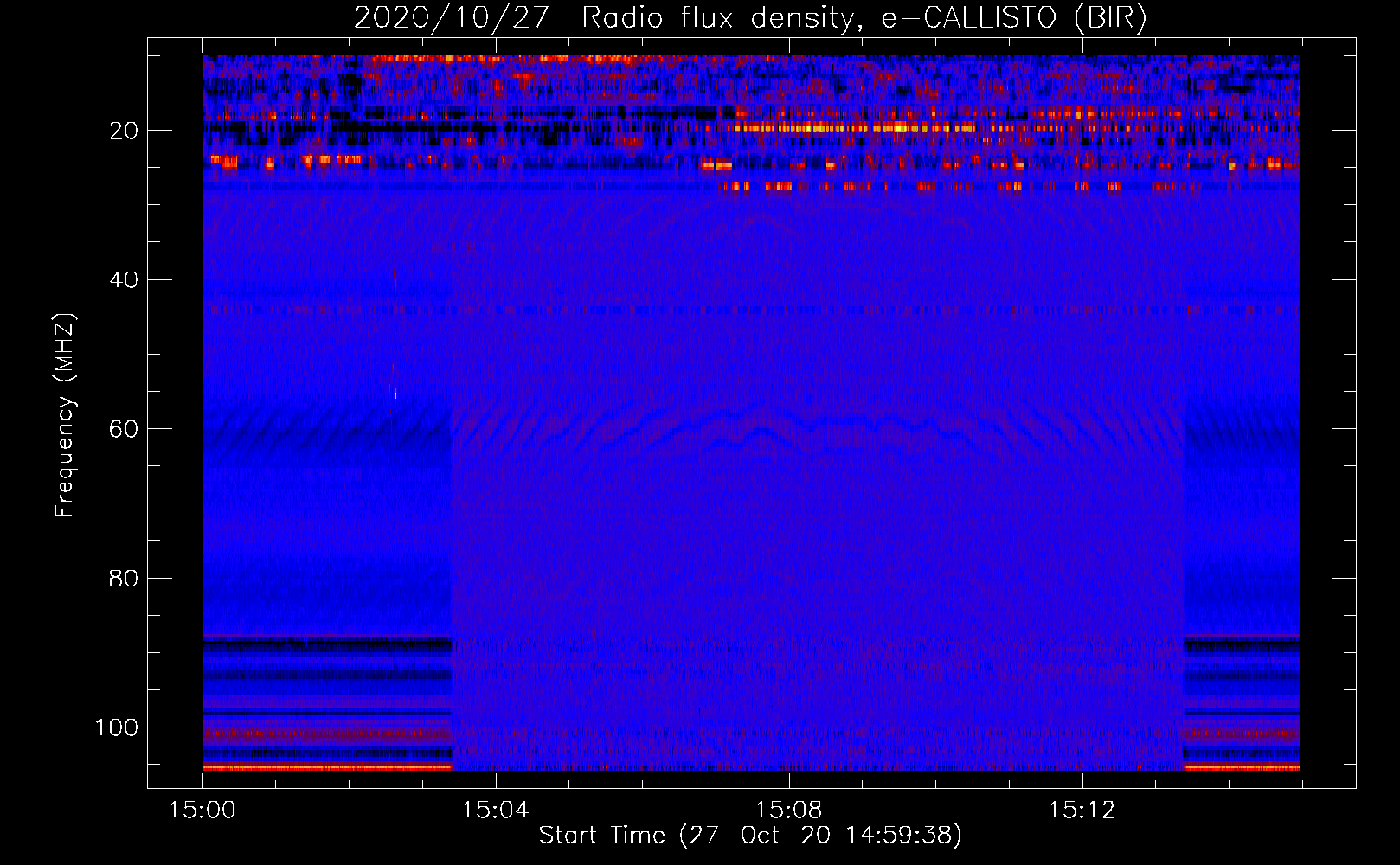Click the 15:12 time tick label

(x=1082, y=811)
